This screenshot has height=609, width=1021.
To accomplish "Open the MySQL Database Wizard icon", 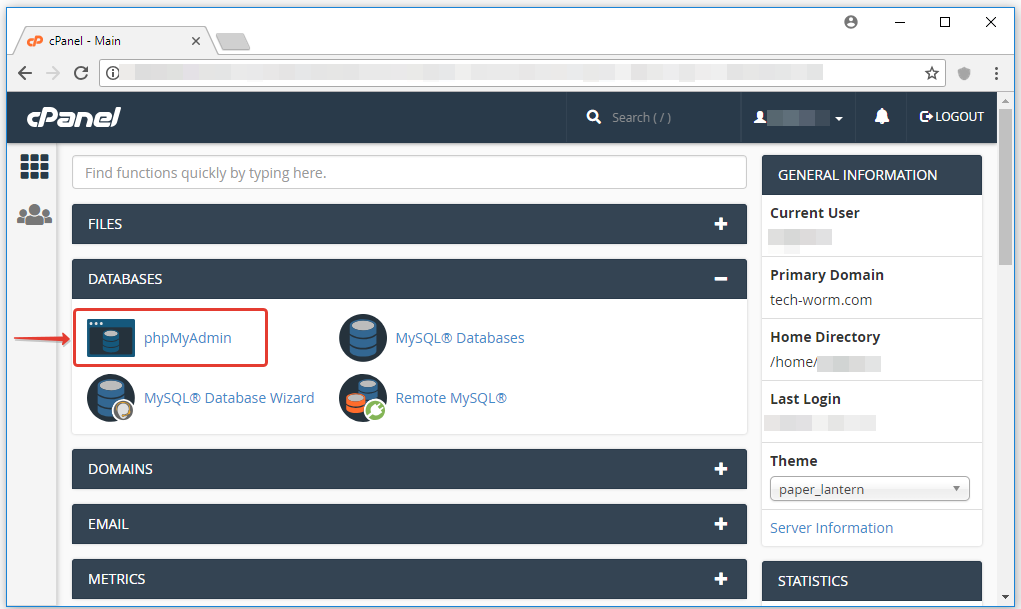I will (111, 398).
